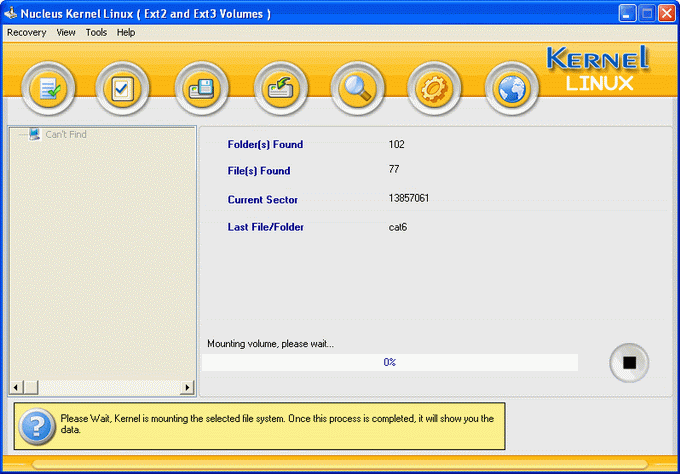
Task: Minimize the Nucleus Kernel Linux window
Action: (627, 13)
